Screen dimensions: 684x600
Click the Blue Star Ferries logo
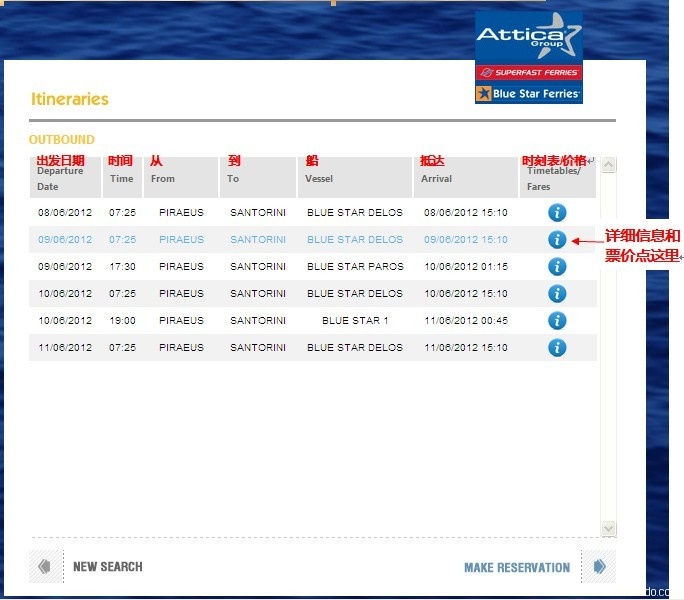tap(529, 93)
